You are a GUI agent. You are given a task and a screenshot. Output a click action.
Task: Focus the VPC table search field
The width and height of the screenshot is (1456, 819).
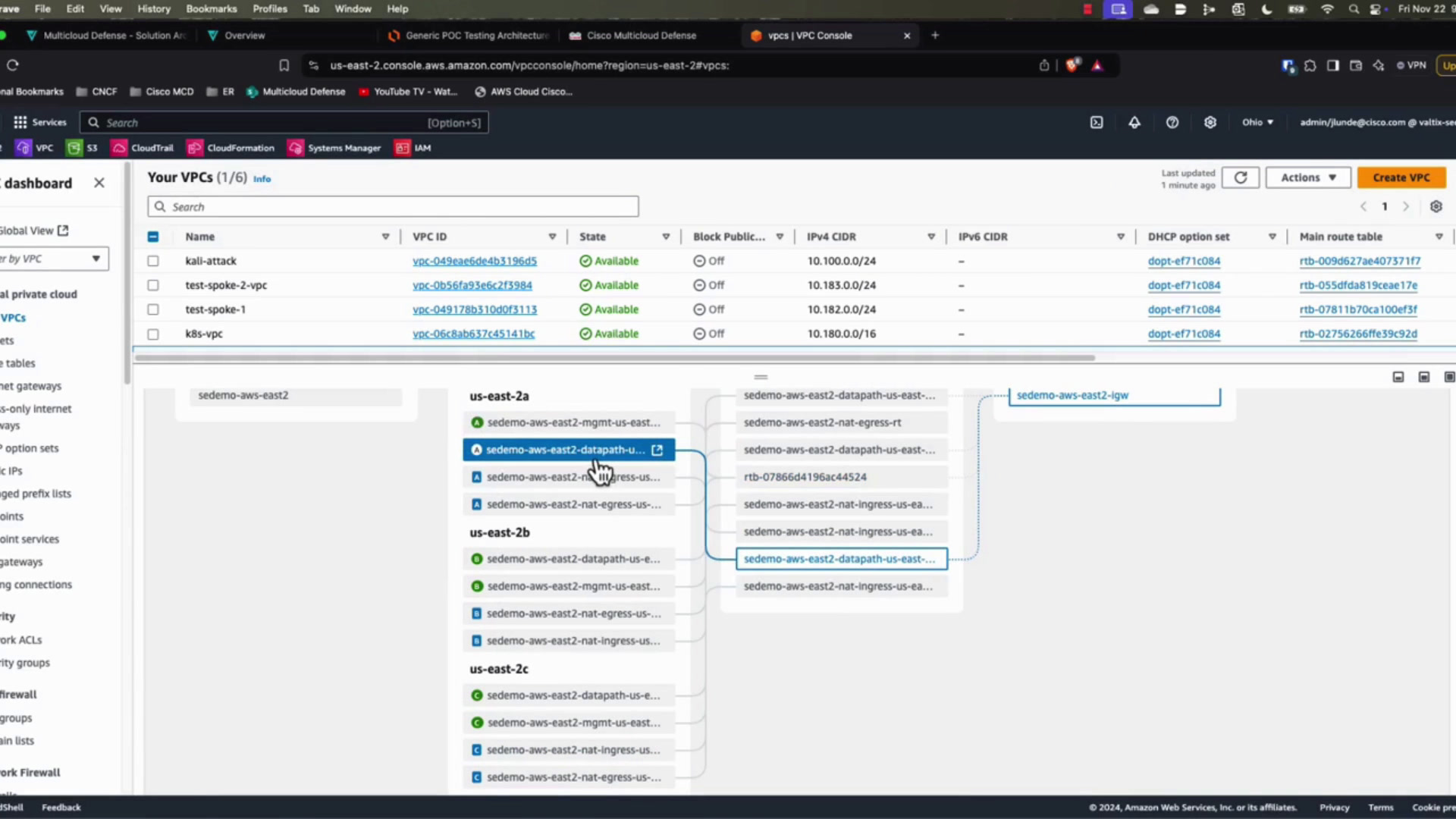[x=393, y=207]
